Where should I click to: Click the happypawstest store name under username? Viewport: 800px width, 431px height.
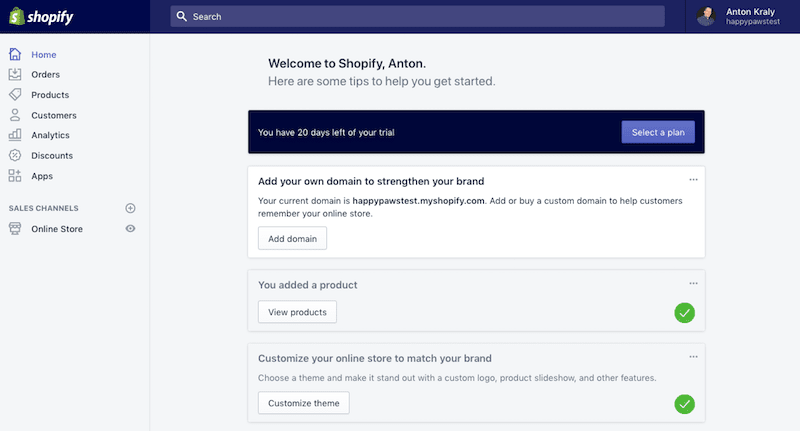[x=753, y=22]
